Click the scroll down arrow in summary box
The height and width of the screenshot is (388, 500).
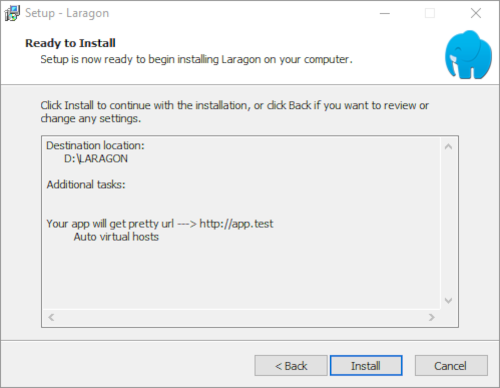tap(448, 300)
